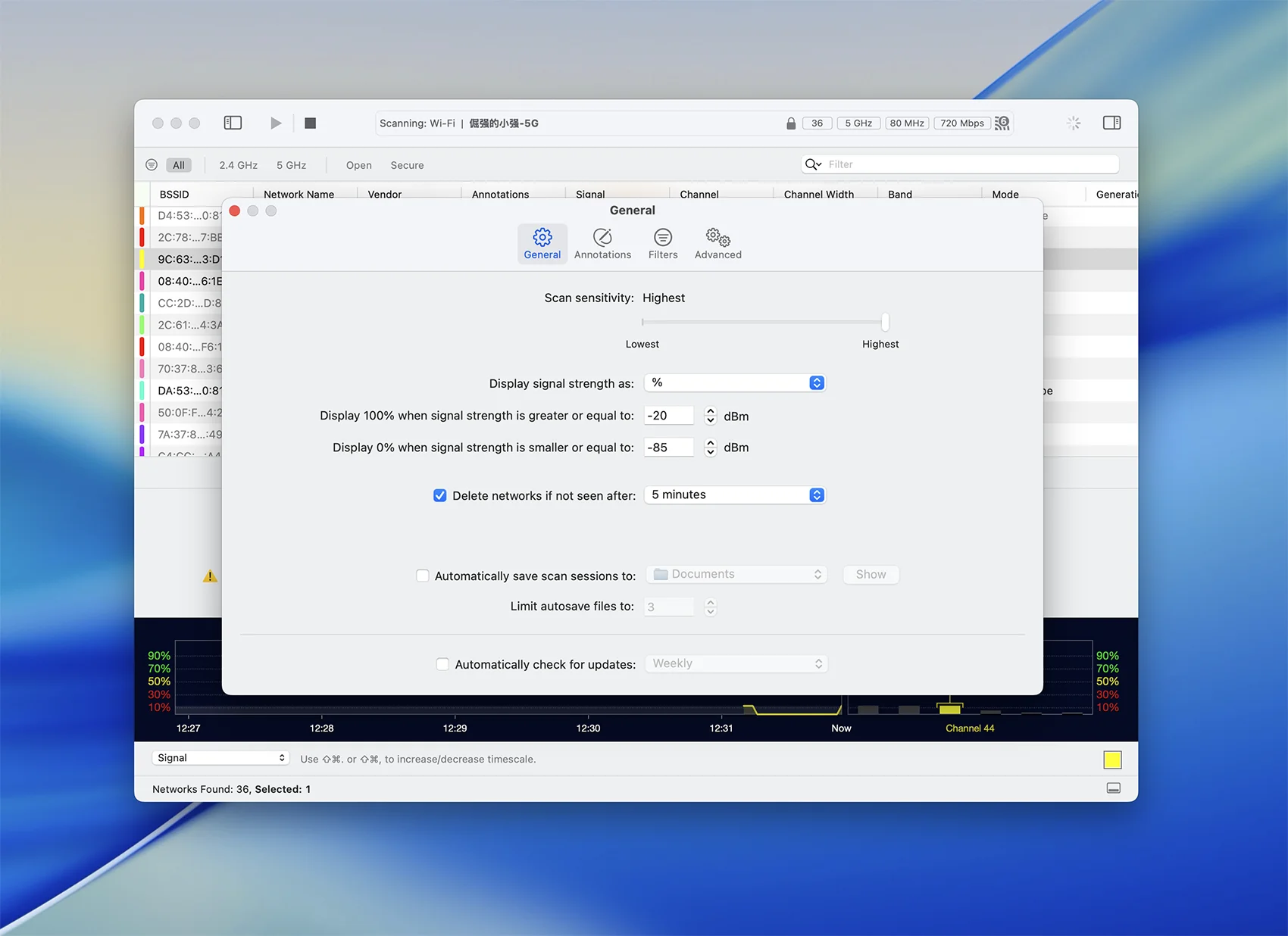
Task: Open the Advanced preferences gear icon
Action: (x=717, y=238)
